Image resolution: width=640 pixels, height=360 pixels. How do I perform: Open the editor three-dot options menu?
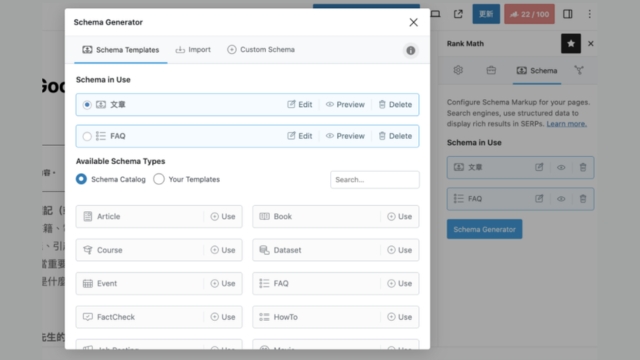coord(589,14)
